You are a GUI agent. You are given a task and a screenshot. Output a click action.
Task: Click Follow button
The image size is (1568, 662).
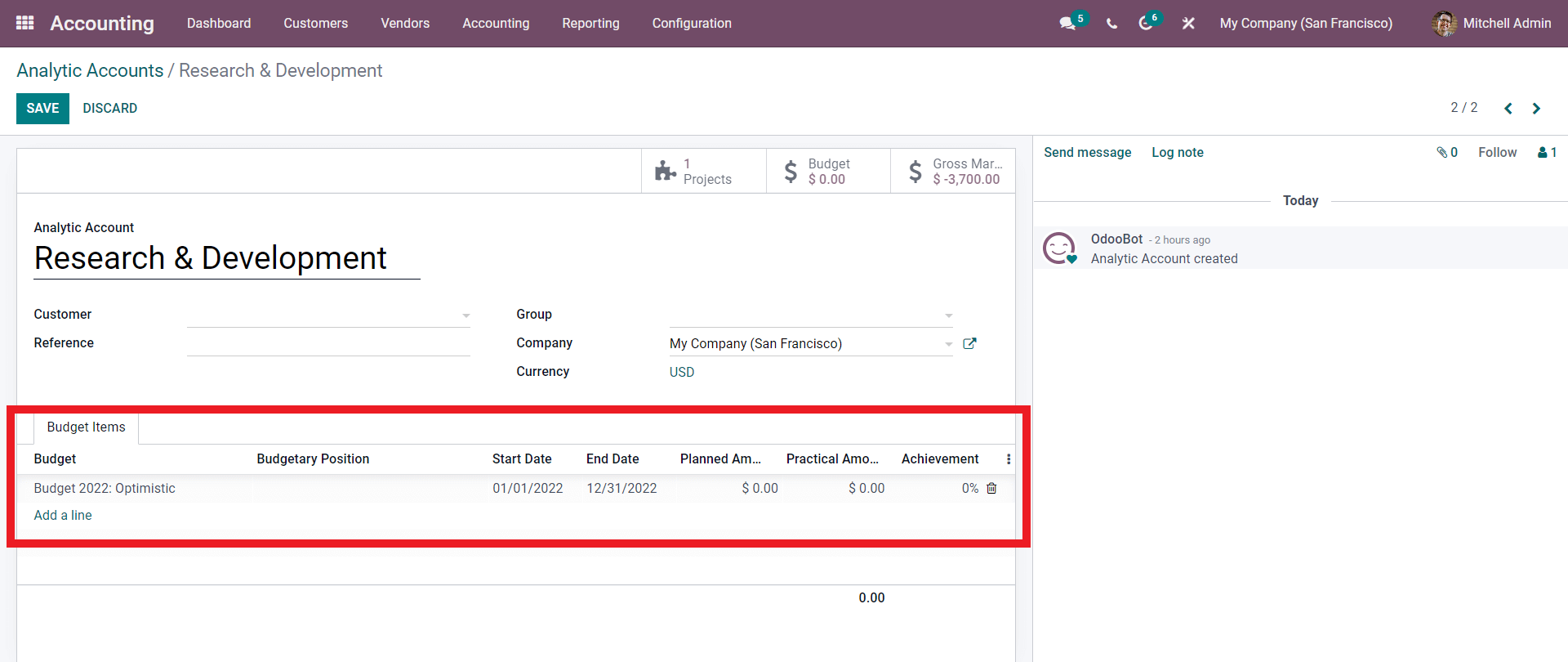(1497, 152)
